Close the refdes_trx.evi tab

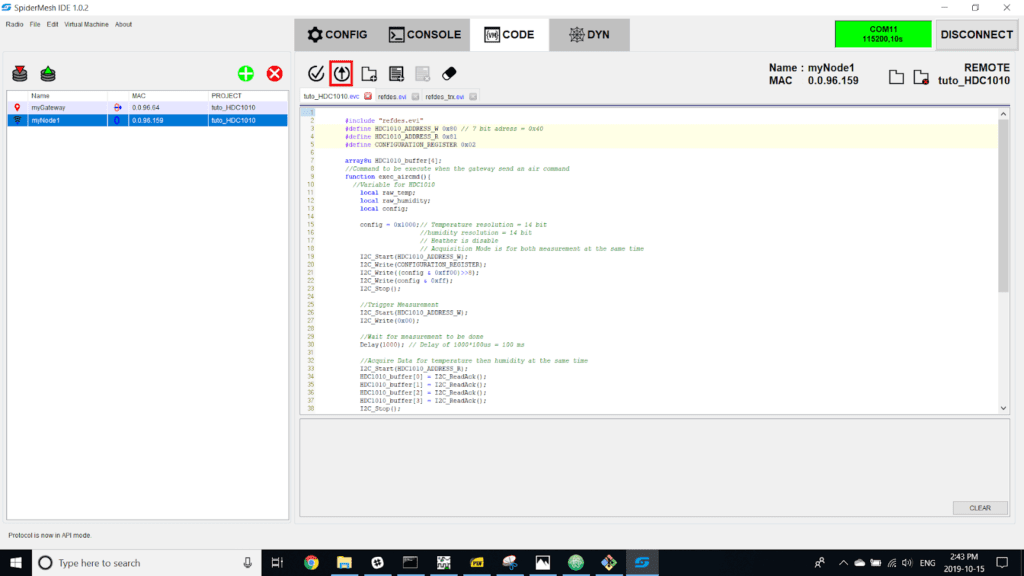pos(473,96)
